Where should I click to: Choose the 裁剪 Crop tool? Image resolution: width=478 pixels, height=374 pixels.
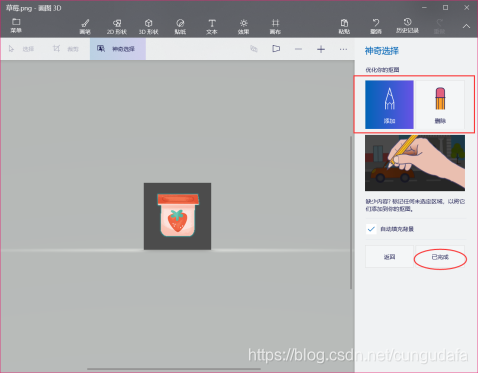(x=65, y=49)
